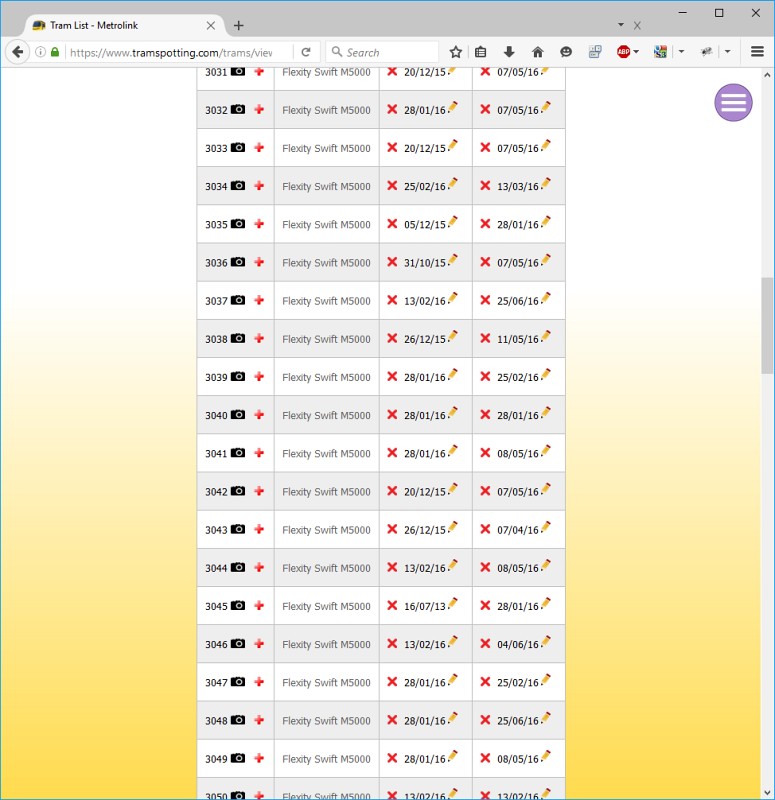Go to the home page icon

point(537,52)
